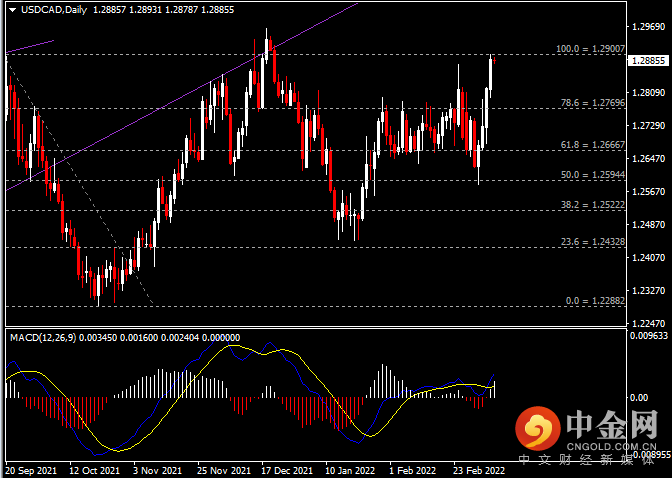The image size is (672, 478).
Task: Select the 61.8 = 1.26667 Fibonacci label
Action: [590, 145]
